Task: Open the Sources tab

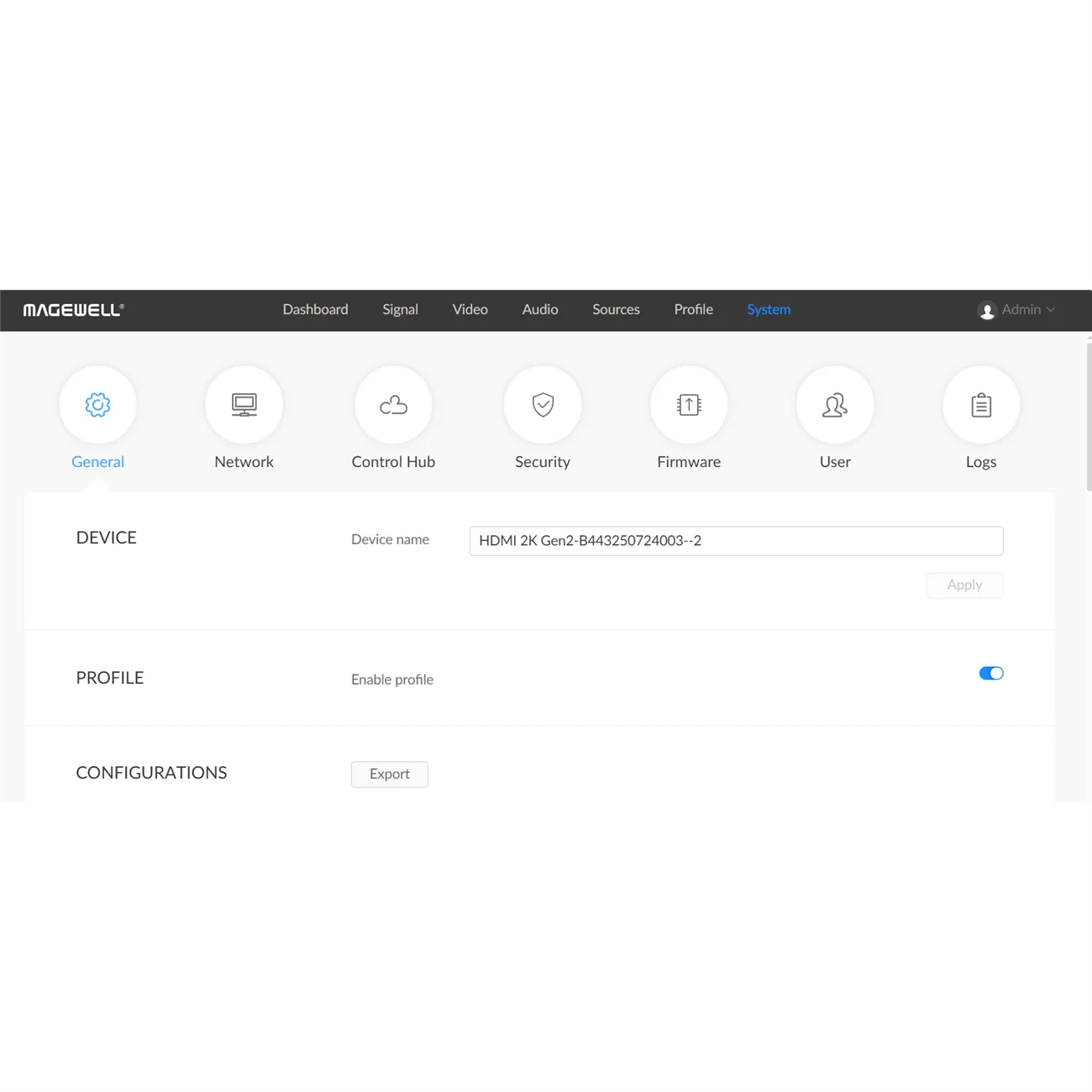Action: [616, 309]
